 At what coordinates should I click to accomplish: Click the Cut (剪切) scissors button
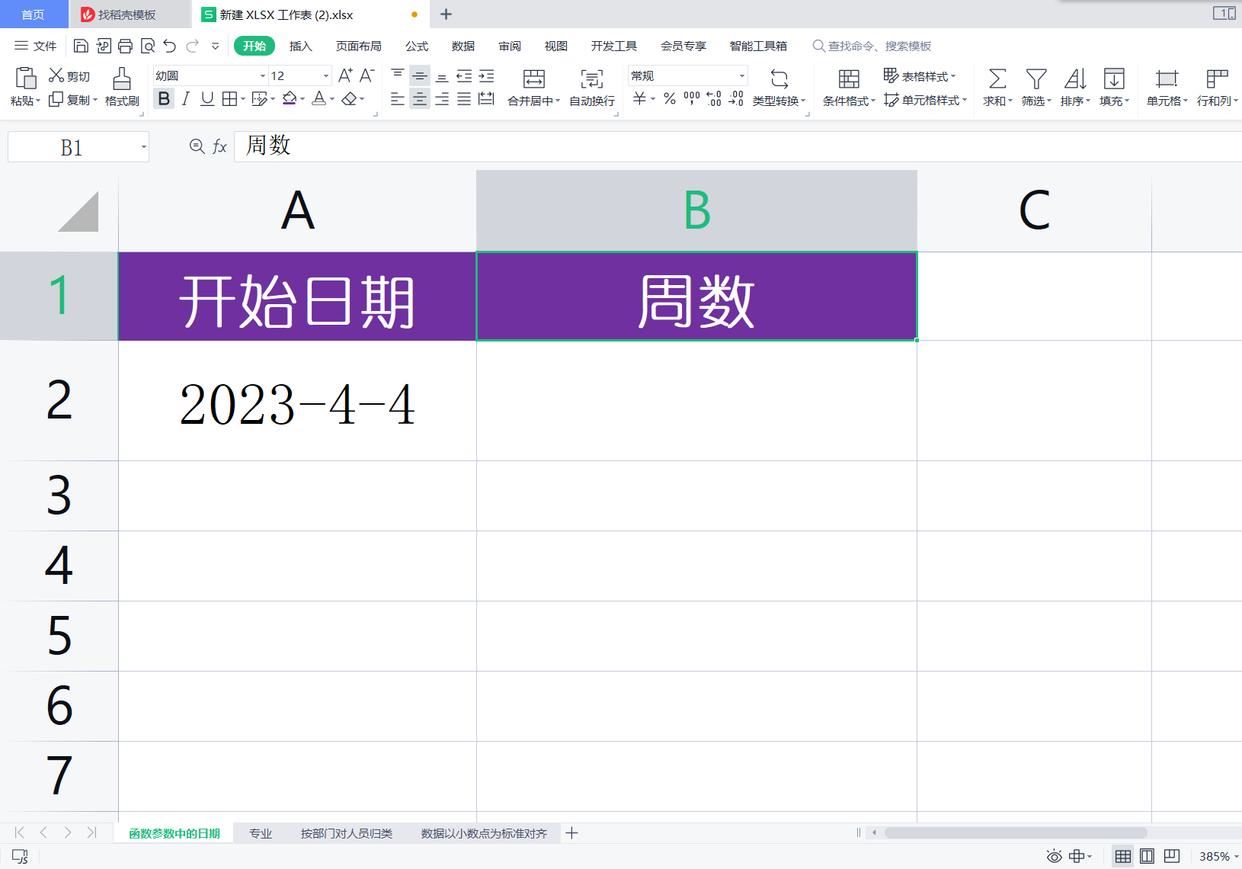(69, 76)
